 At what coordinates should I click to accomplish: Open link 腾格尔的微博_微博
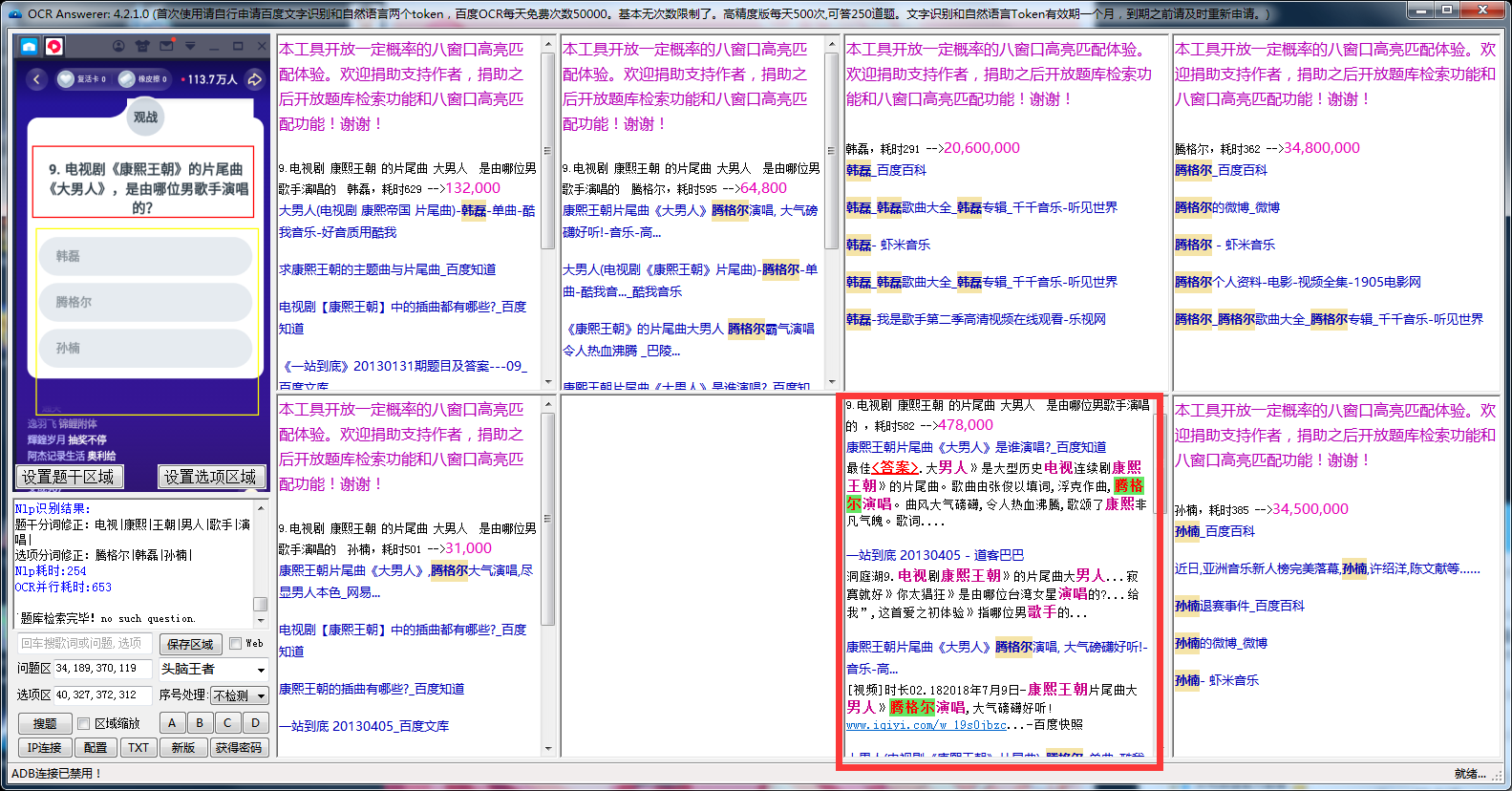tap(1227, 207)
